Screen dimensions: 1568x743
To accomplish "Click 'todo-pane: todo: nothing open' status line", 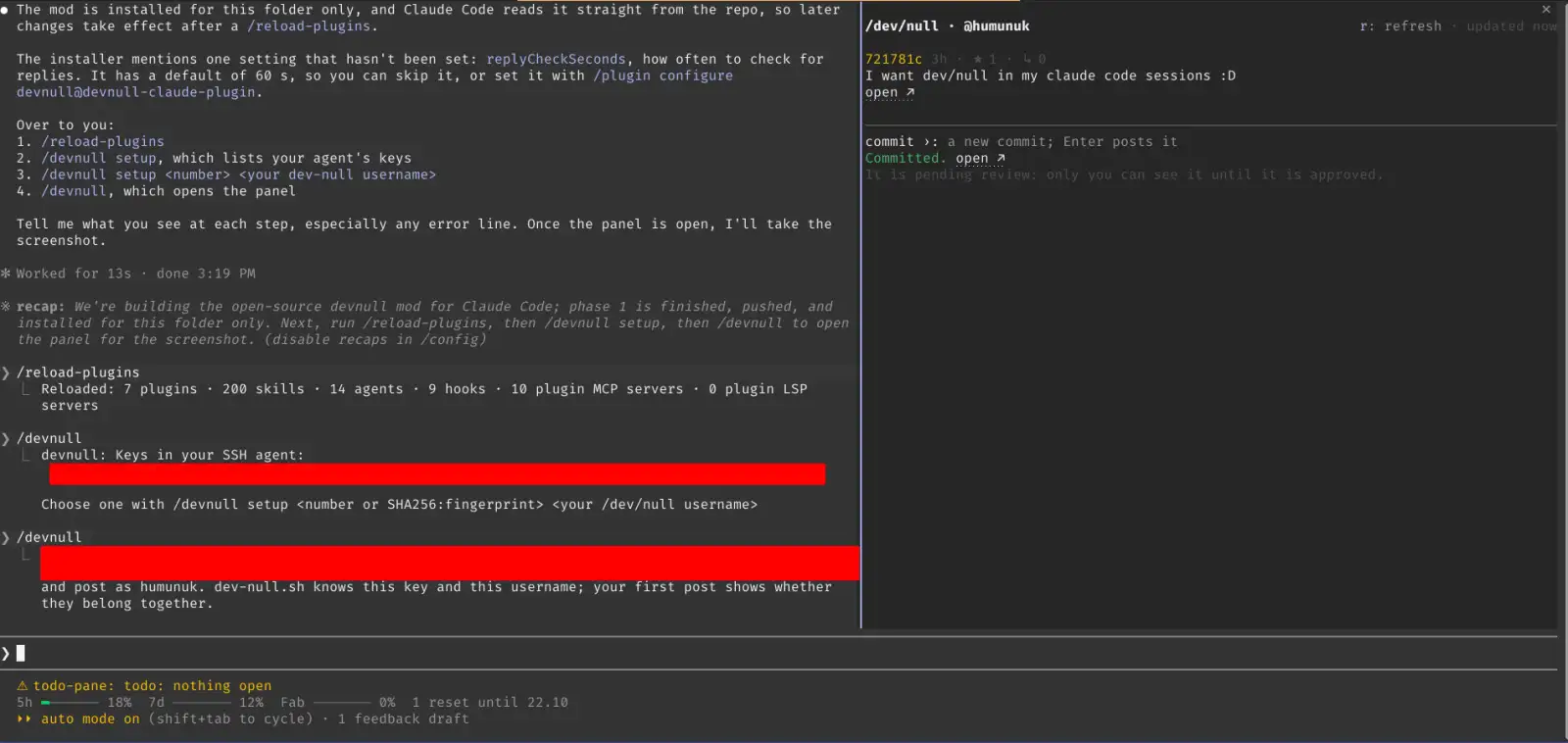I will point(152,686).
